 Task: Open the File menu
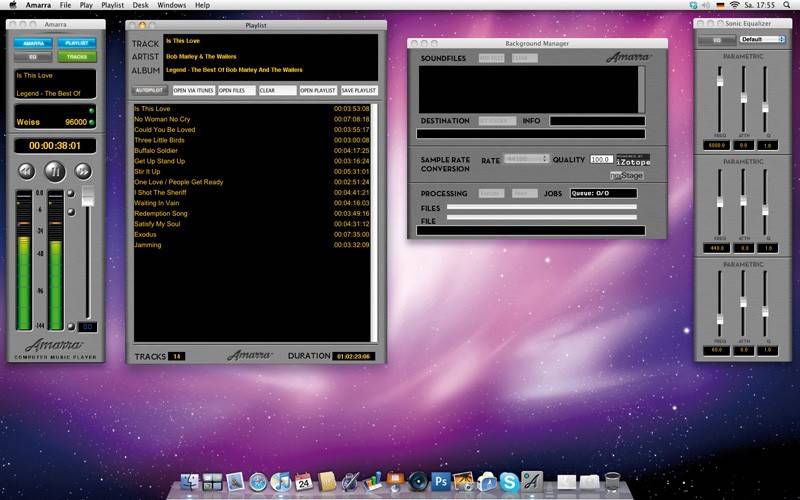pyautogui.click(x=65, y=5)
